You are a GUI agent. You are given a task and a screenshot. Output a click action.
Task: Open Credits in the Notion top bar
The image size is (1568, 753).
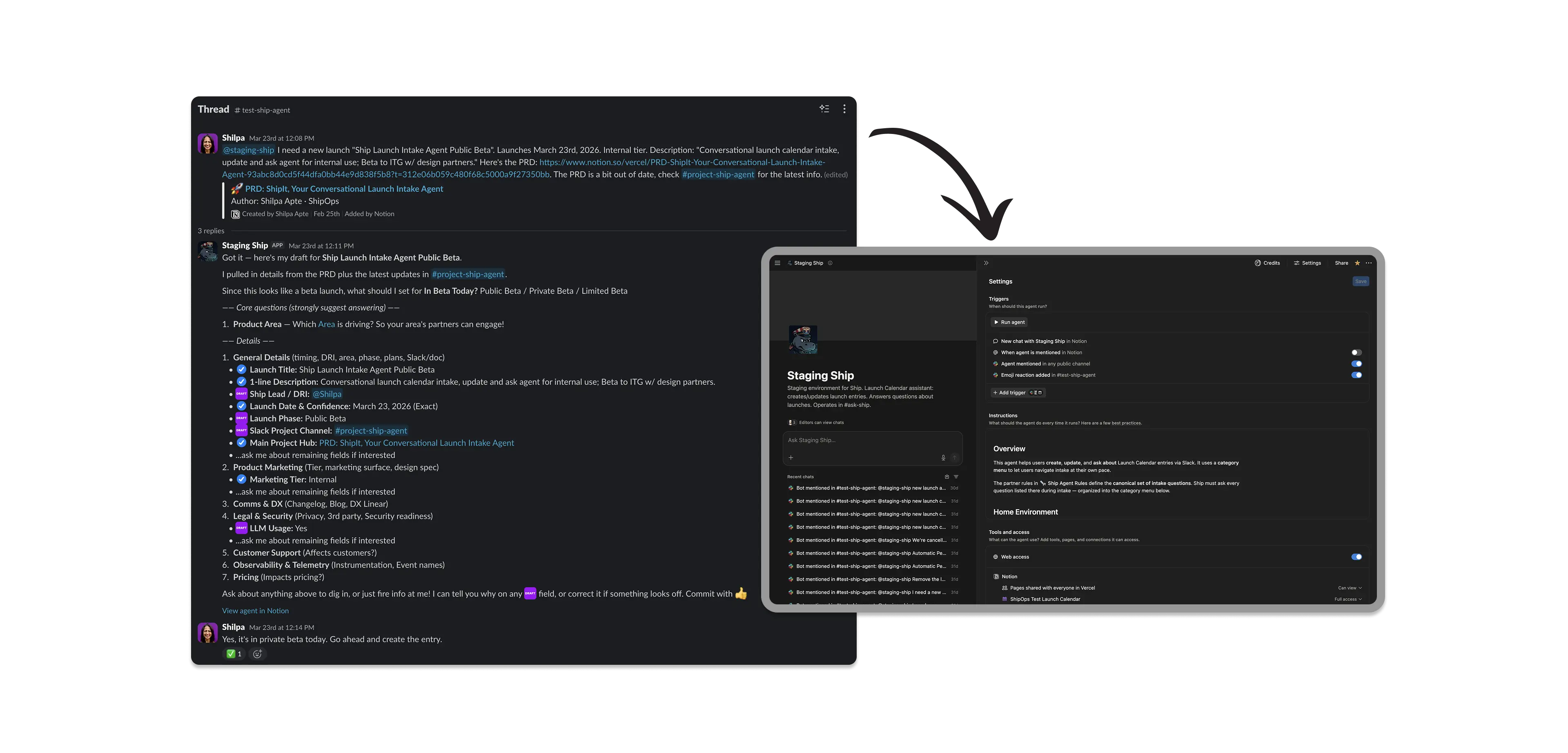pyautogui.click(x=1267, y=263)
